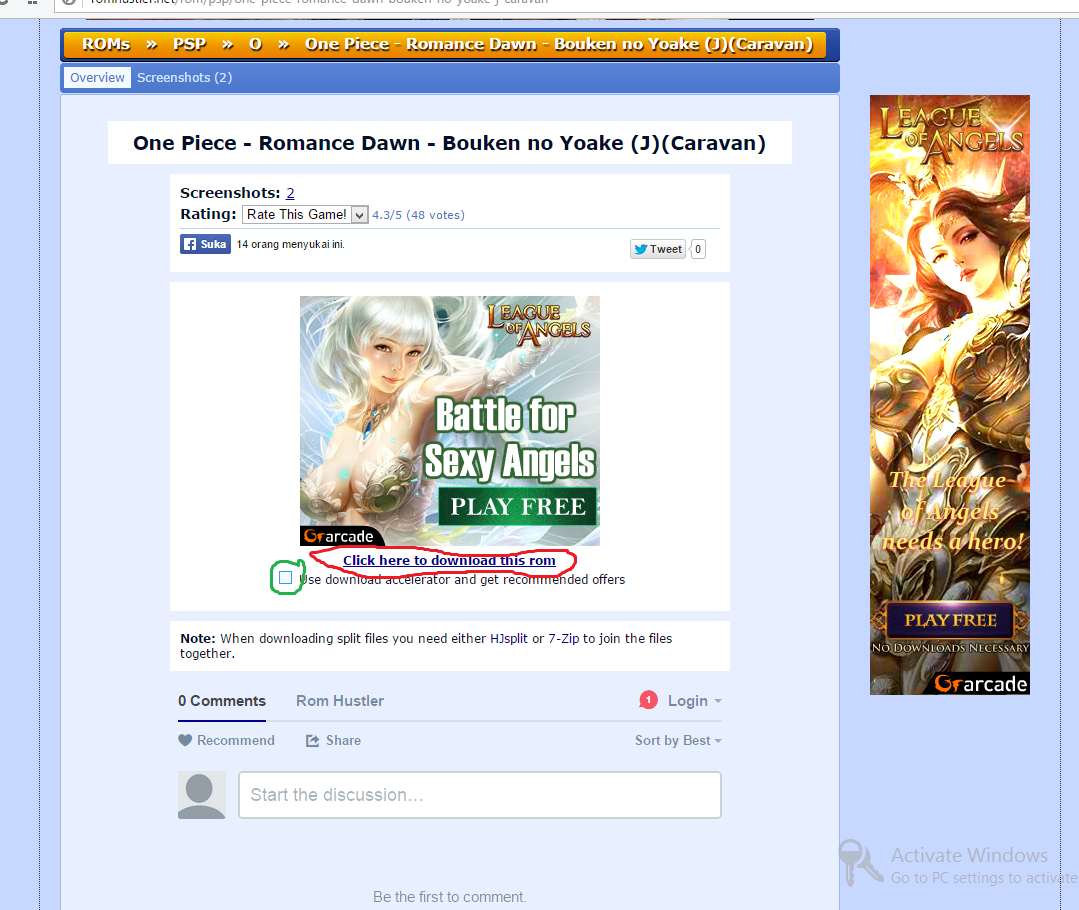Open the 7-Zip link

(x=564, y=639)
